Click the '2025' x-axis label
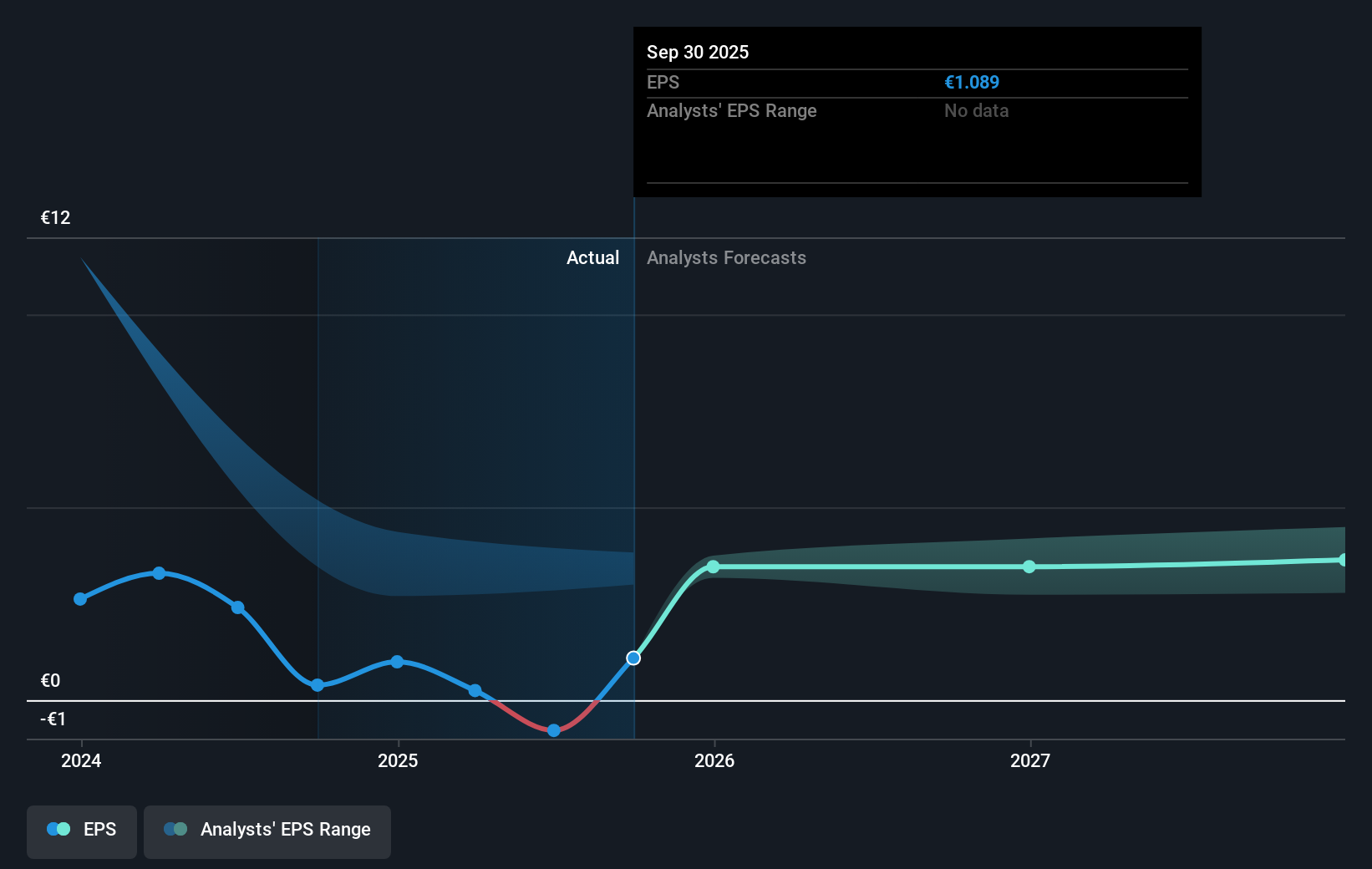1372x869 pixels. click(x=398, y=760)
